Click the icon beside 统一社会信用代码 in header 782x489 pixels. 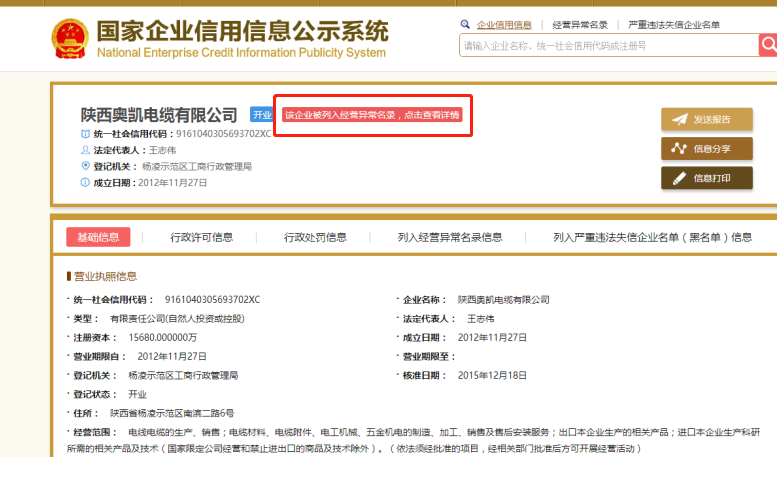point(85,134)
